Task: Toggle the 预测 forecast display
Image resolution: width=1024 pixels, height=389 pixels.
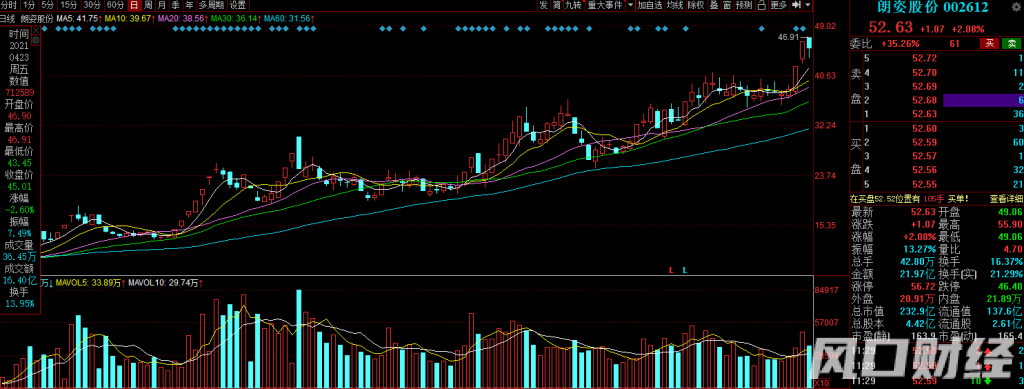Action: coord(744,5)
